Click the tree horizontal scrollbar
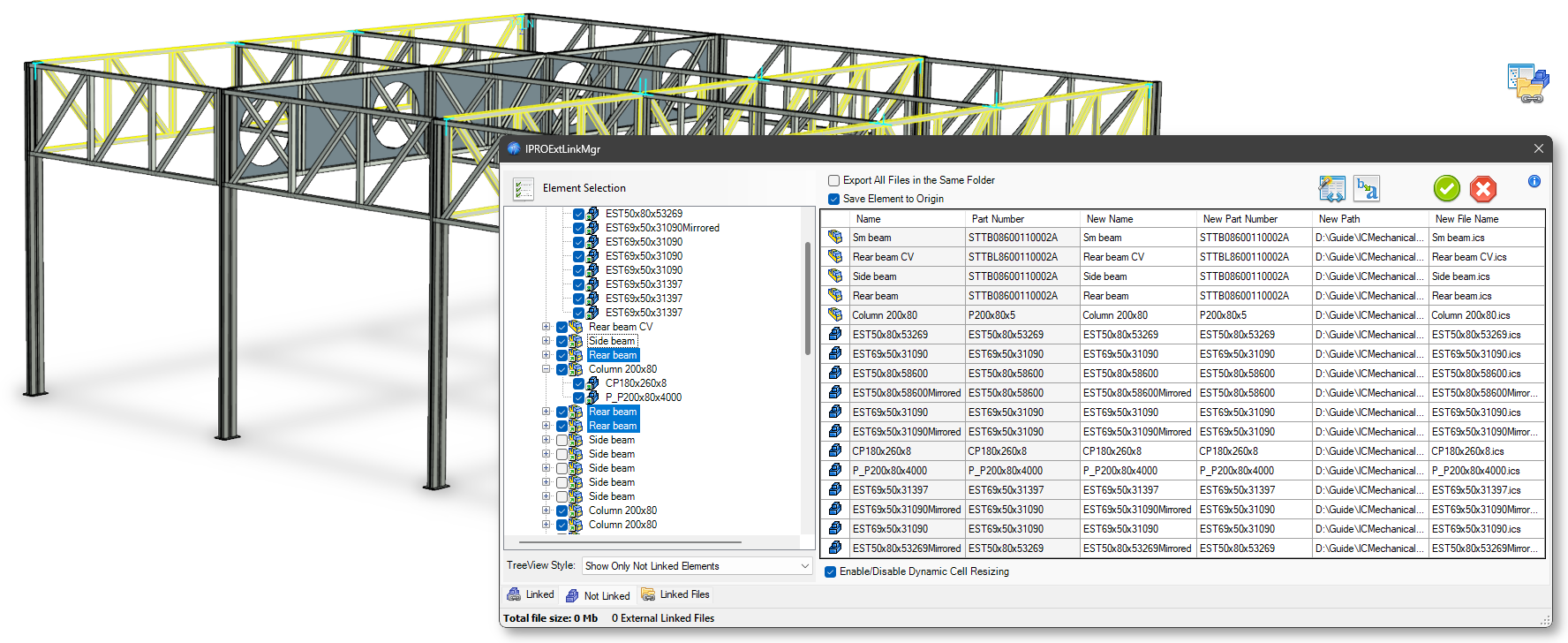The width and height of the screenshot is (1568, 643). [630, 541]
